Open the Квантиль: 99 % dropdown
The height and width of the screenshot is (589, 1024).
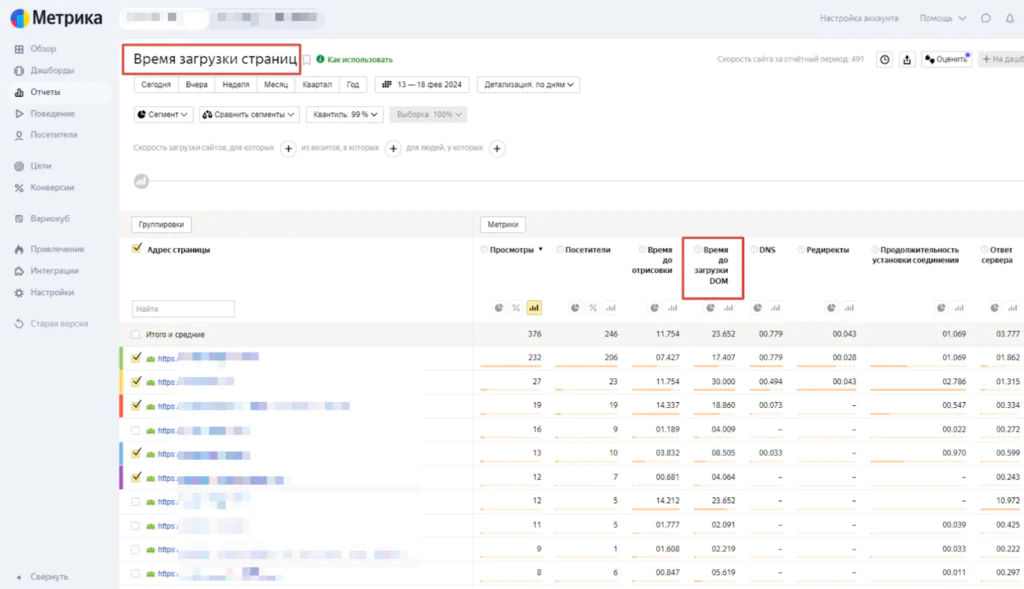tap(344, 115)
